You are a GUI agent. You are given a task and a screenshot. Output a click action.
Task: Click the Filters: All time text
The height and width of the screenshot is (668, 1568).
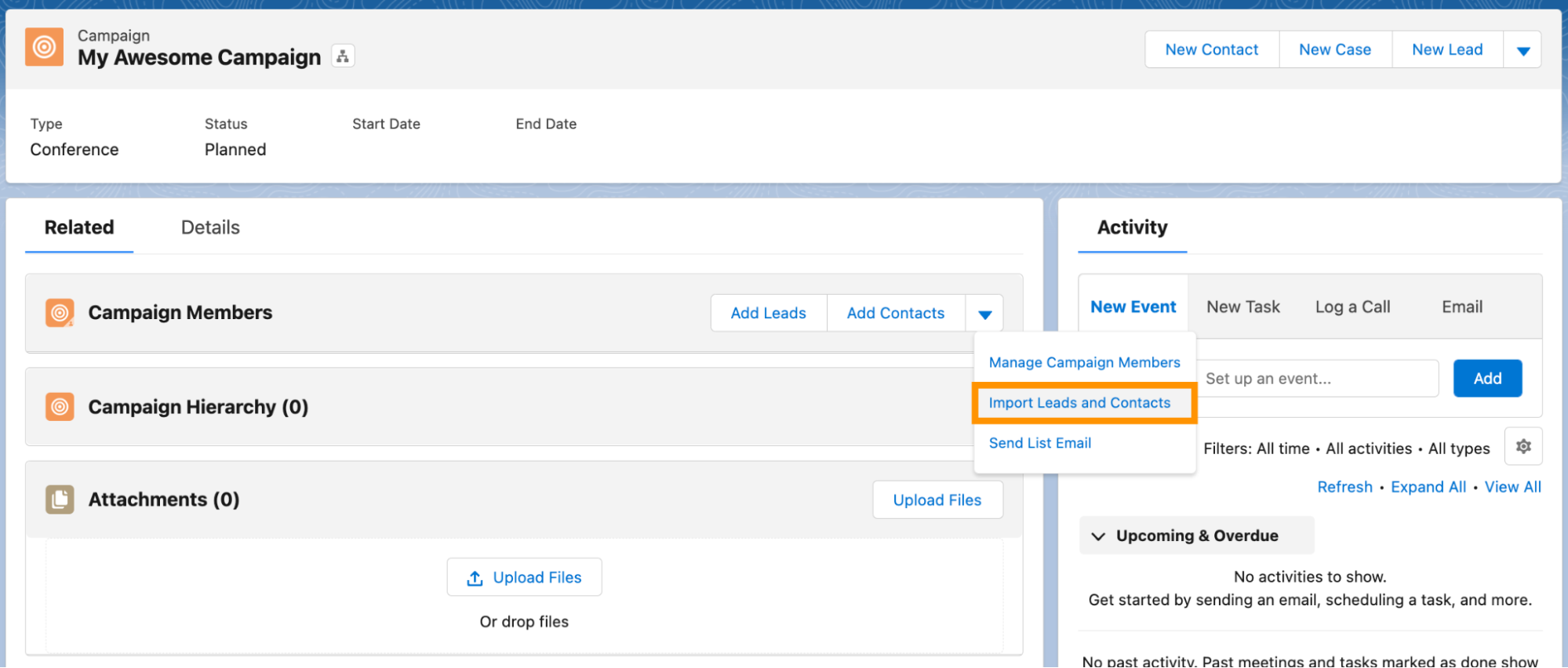click(x=1256, y=448)
